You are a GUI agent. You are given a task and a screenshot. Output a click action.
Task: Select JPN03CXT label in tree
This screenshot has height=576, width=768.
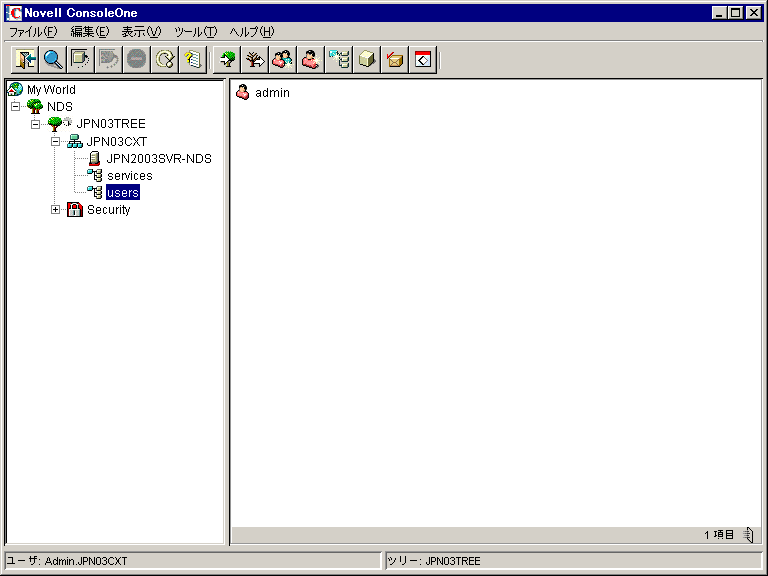click(117, 142)
